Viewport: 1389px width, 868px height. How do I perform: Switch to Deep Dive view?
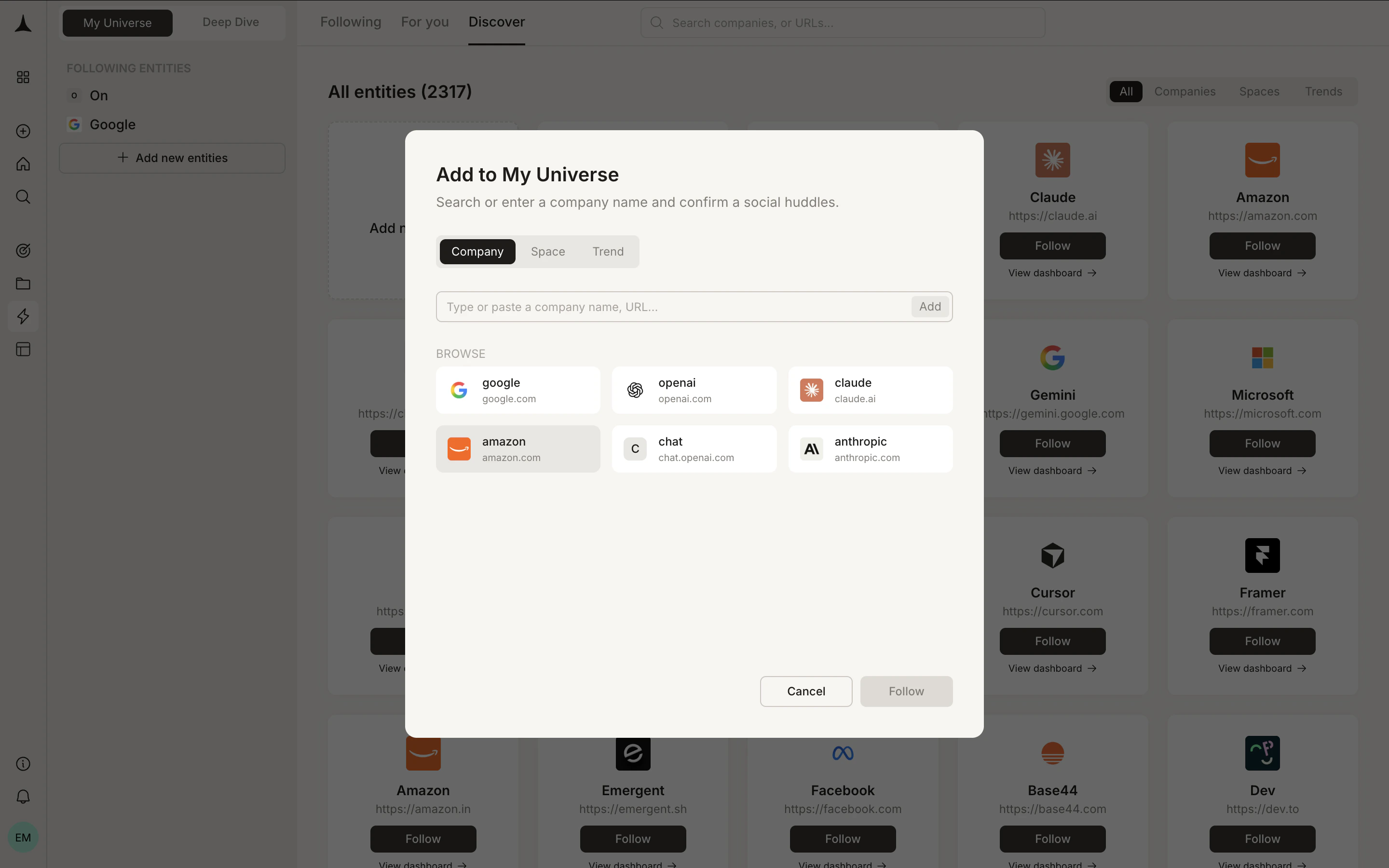pos(230,22)
